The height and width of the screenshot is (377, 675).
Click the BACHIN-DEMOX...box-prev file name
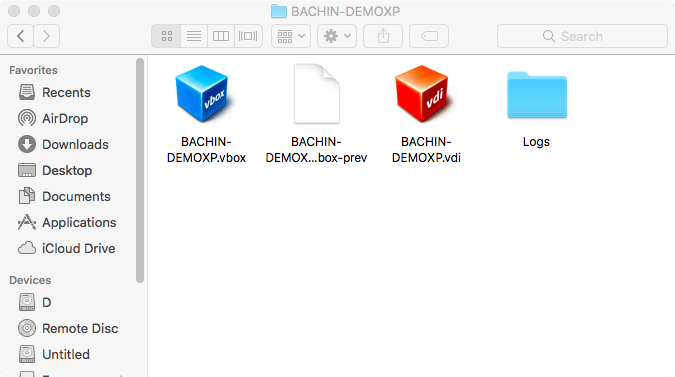tap(316, 150)
